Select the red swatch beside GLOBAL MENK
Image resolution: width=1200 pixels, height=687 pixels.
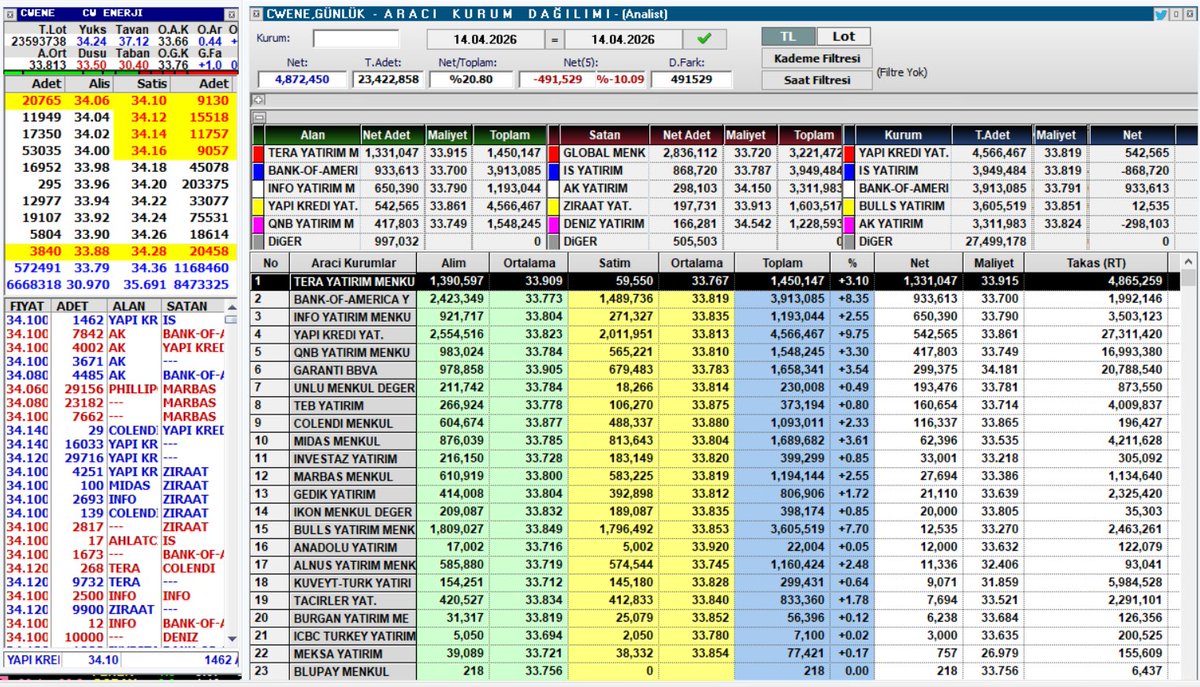click(x=553, y=154)
